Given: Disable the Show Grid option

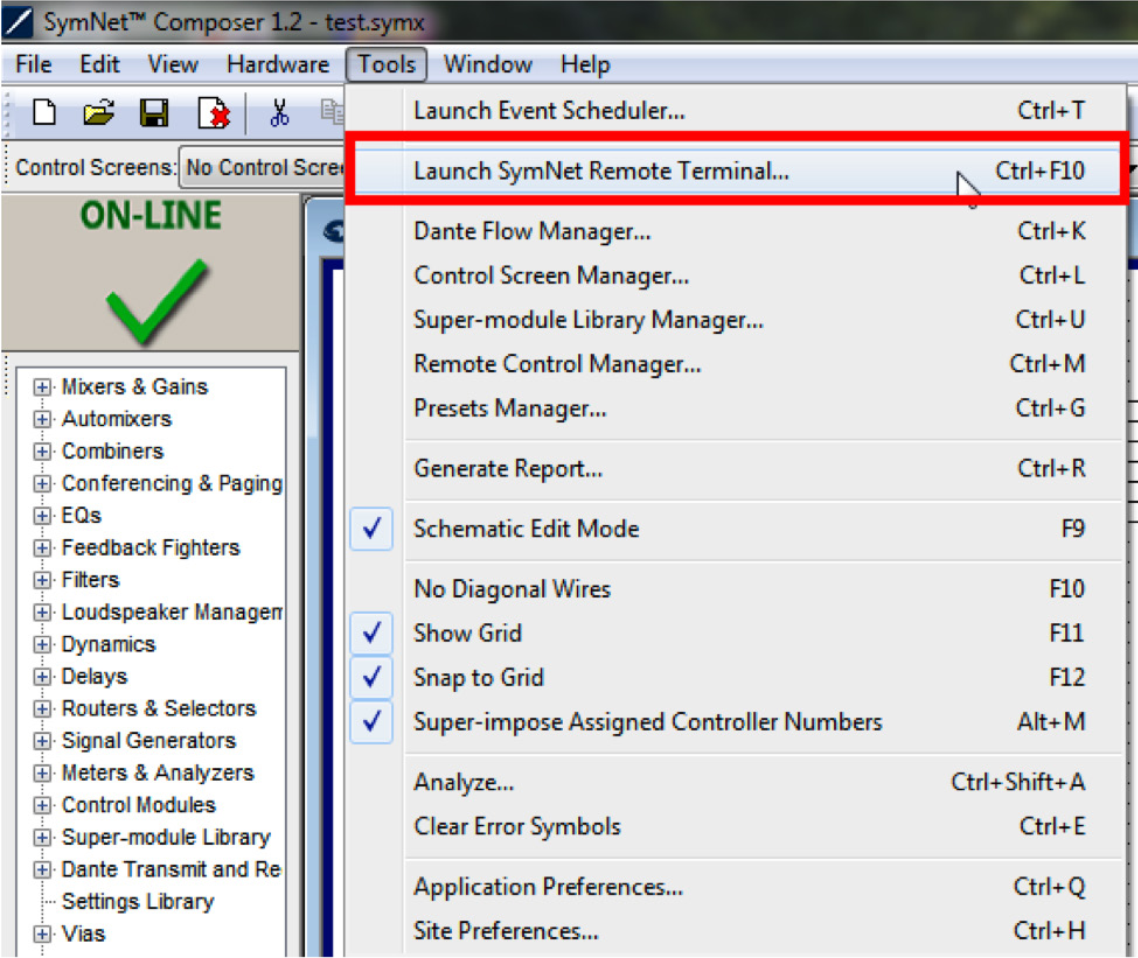Looking at the screenshot, I should click(371, 633).
